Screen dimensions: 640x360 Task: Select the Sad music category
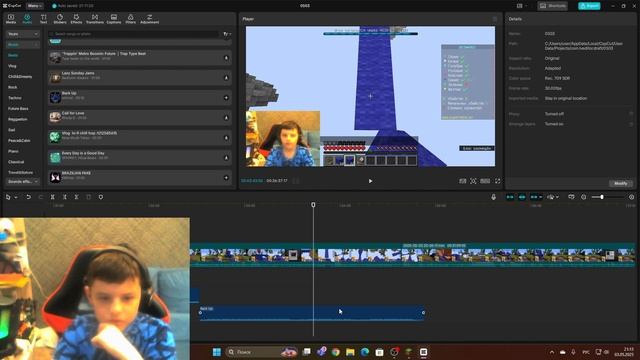pos(11,130)
